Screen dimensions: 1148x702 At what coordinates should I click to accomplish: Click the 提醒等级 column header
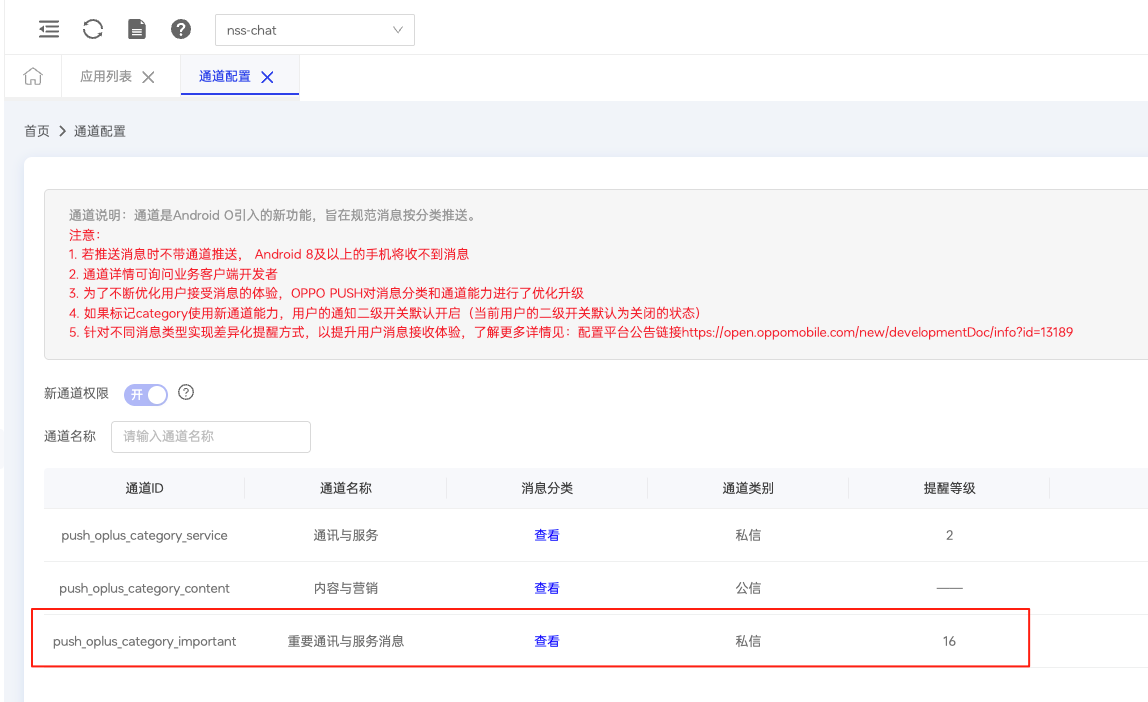(x=950, y=488)
